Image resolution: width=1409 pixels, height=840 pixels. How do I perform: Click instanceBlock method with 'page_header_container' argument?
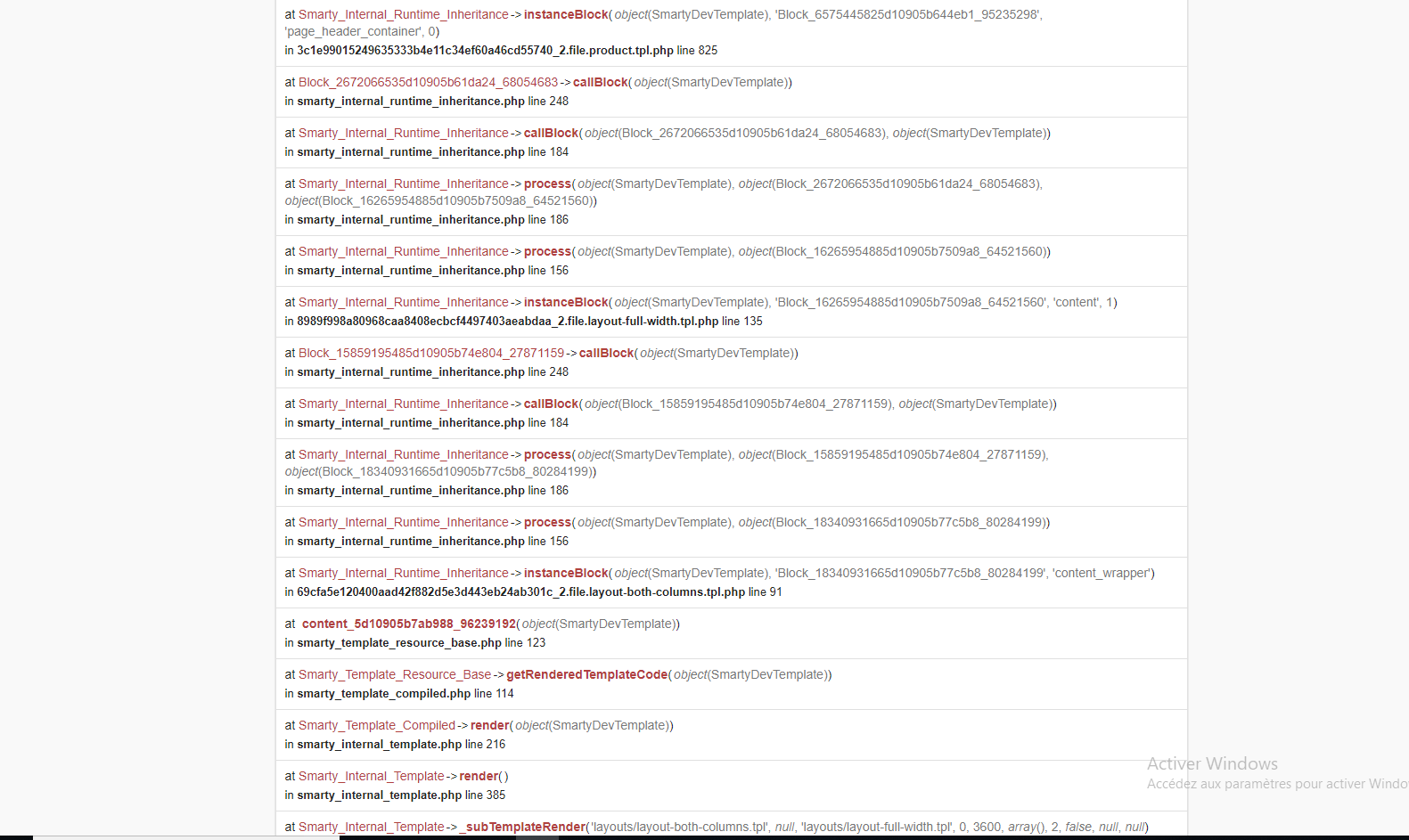566,14
